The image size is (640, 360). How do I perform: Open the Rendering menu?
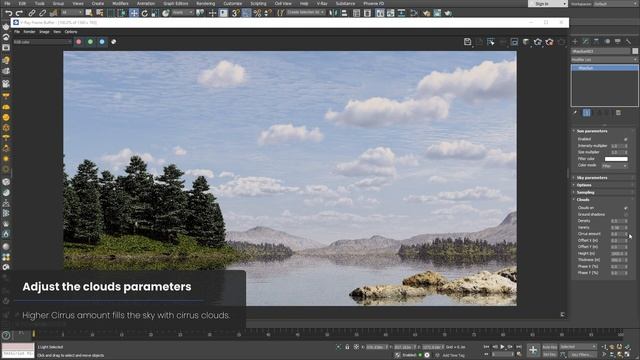pos(205,3)
